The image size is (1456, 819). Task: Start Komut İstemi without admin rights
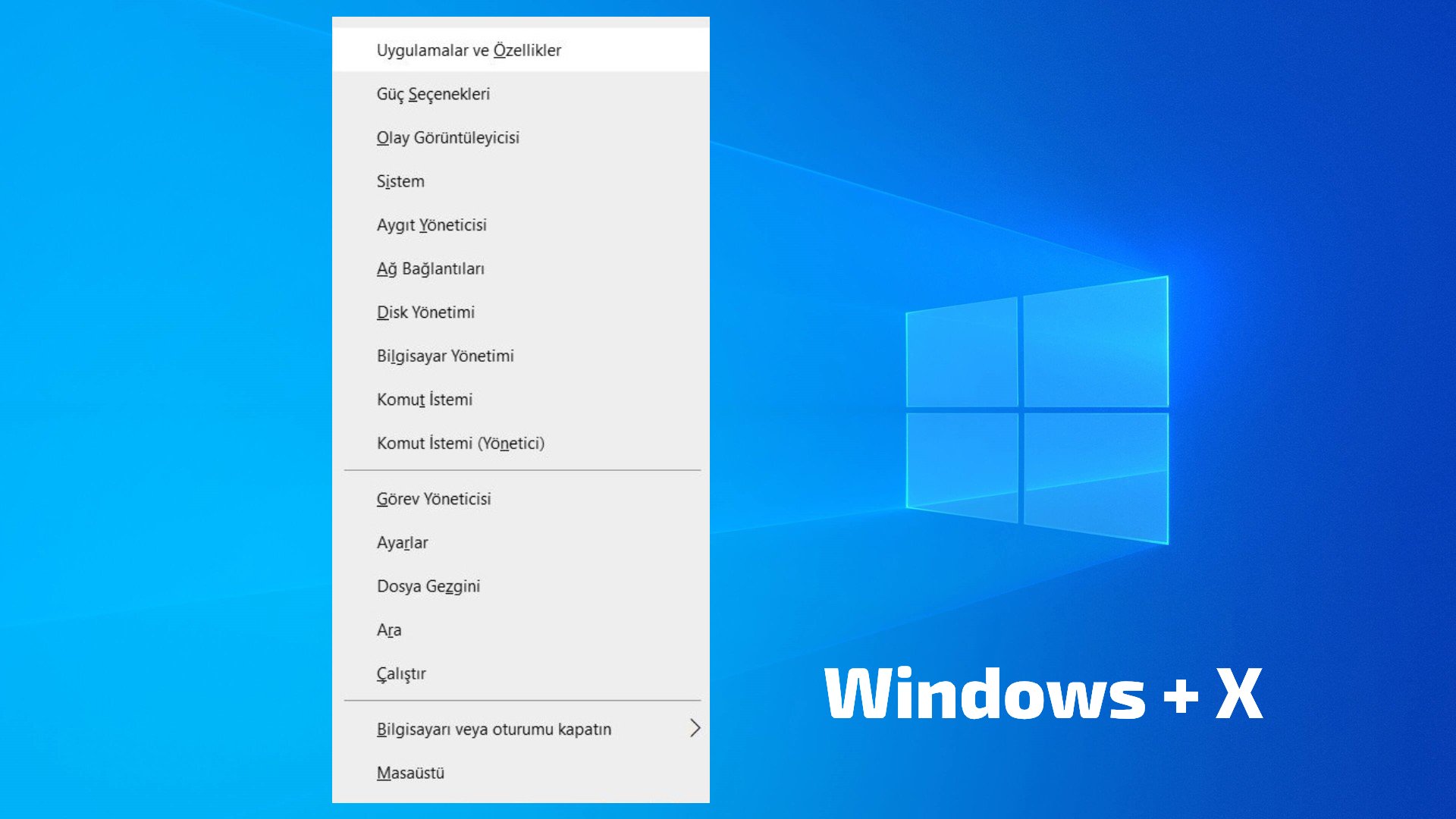521,400
